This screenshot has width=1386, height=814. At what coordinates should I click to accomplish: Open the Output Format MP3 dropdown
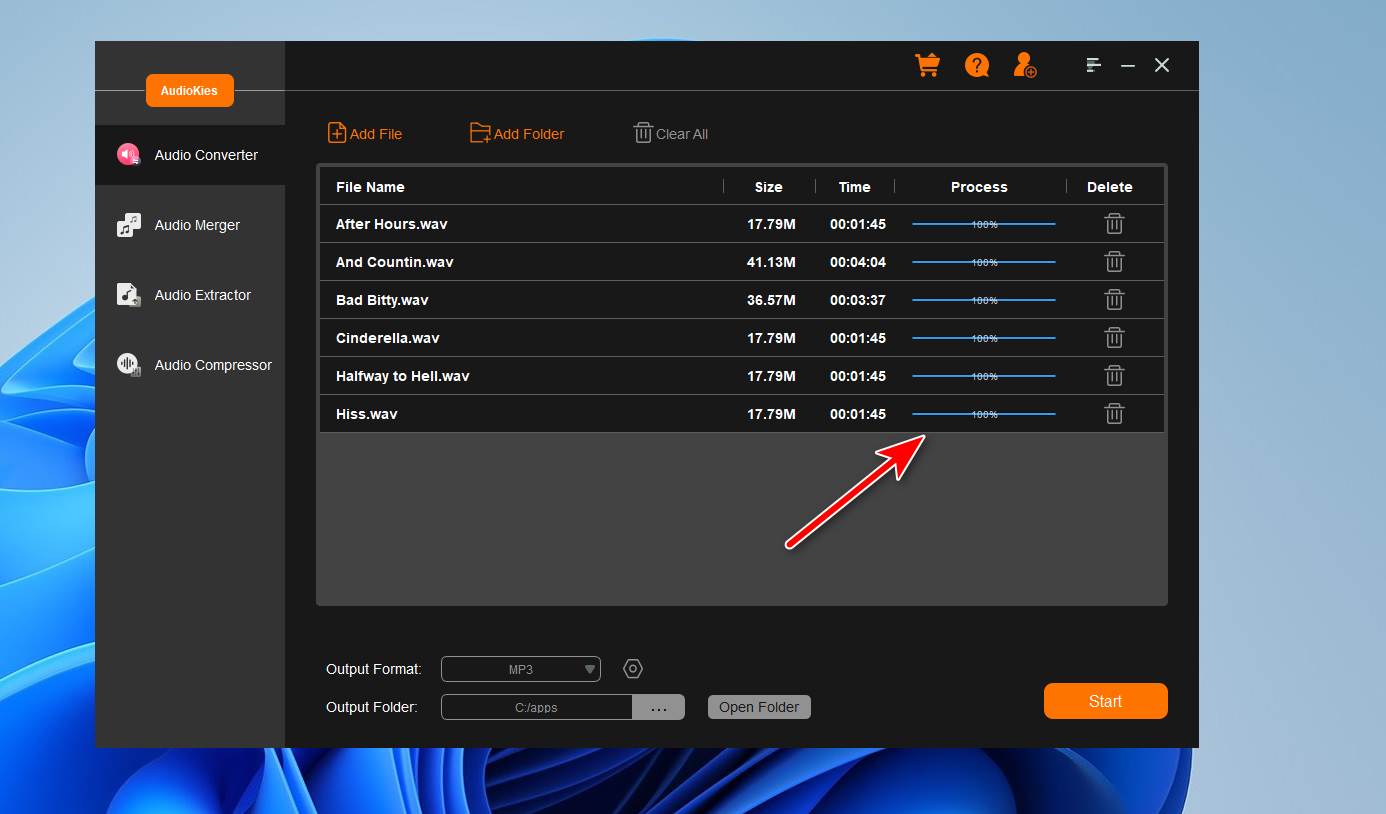point(521,669)
